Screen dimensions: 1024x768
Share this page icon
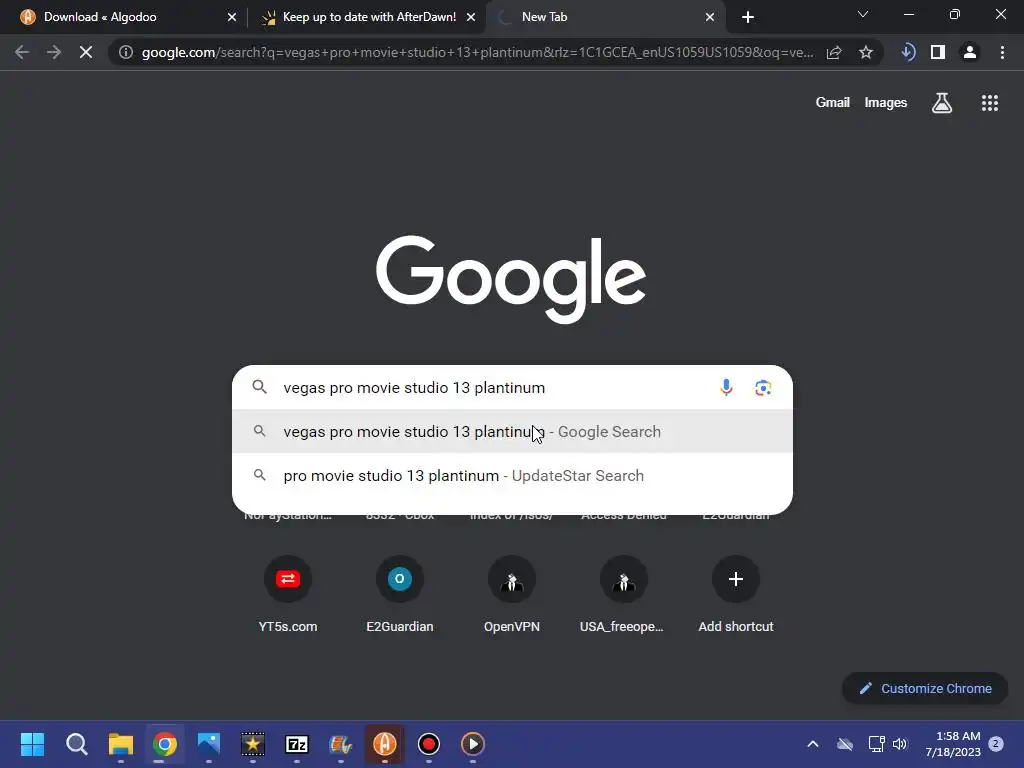click(x=834, y=52)
